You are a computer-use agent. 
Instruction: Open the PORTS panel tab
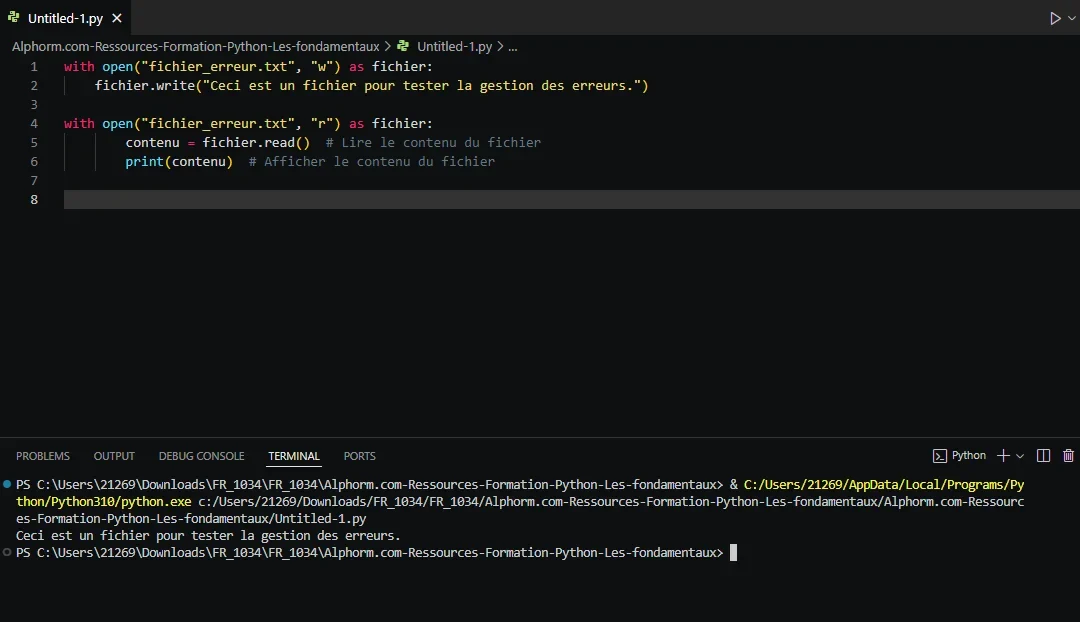coord(360,456)
